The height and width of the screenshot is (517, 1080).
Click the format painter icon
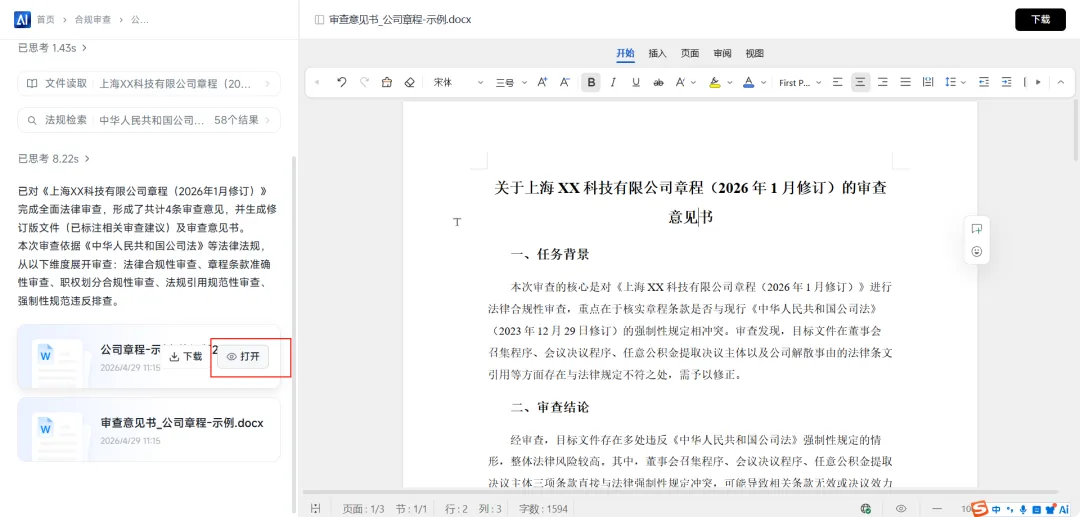[x=386, y=83]
